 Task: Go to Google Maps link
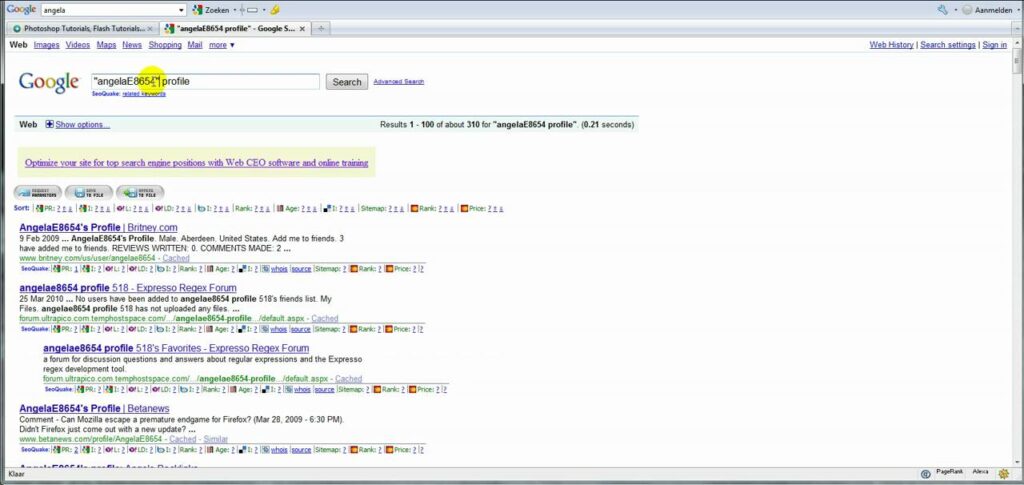click(106, 45)
